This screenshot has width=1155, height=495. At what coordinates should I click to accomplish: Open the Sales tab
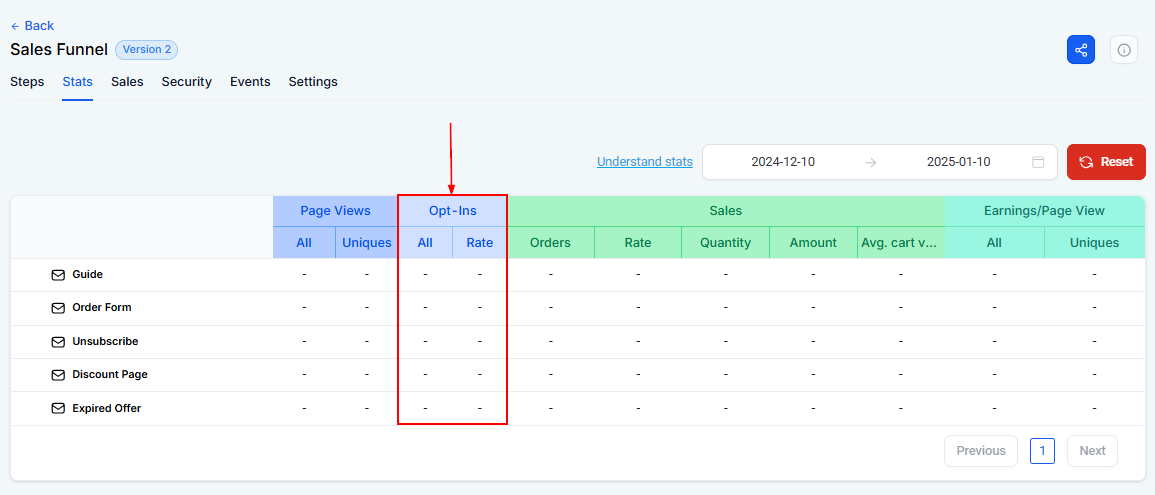pos(127,82)
